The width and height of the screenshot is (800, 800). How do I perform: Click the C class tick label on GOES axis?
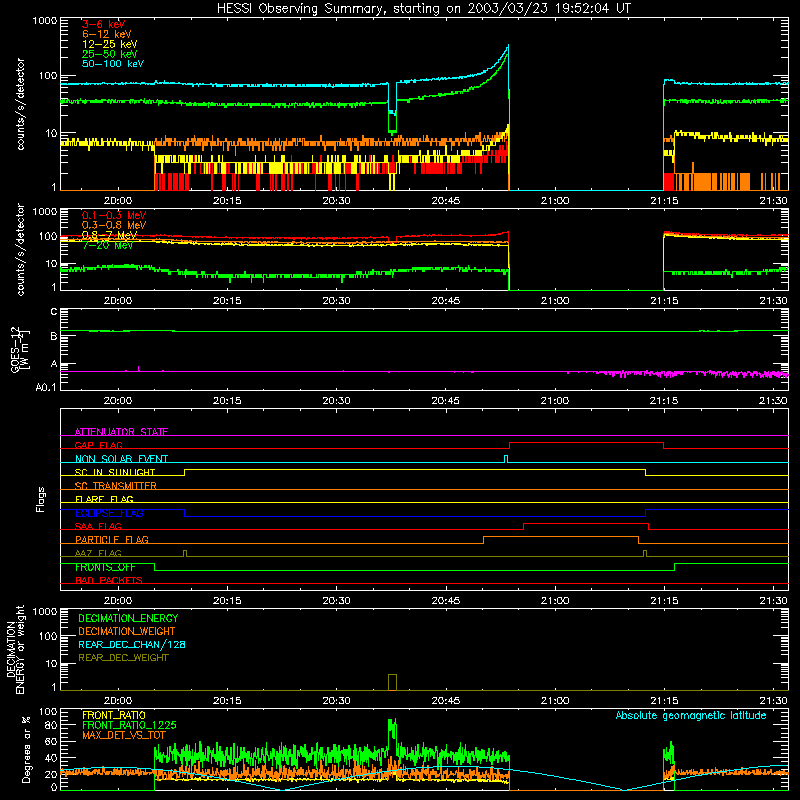pos(54,311)
